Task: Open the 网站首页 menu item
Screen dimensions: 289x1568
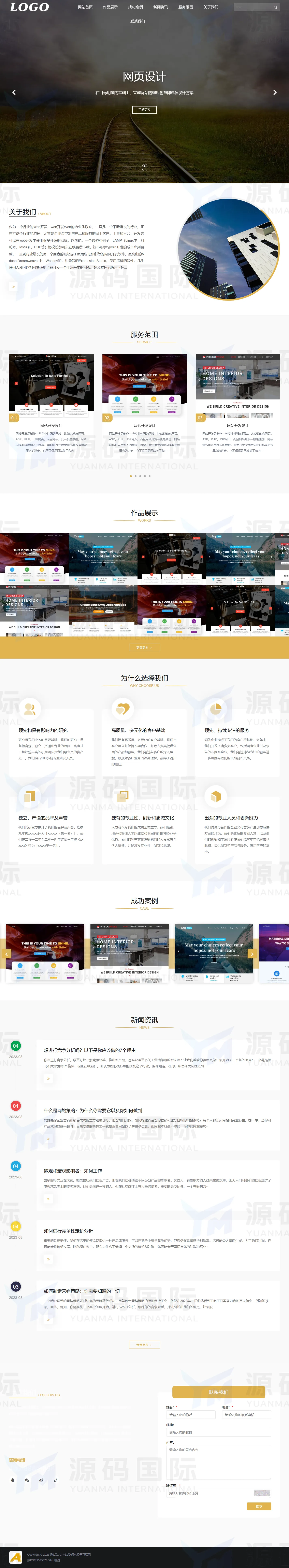Action: pos(85,7)
